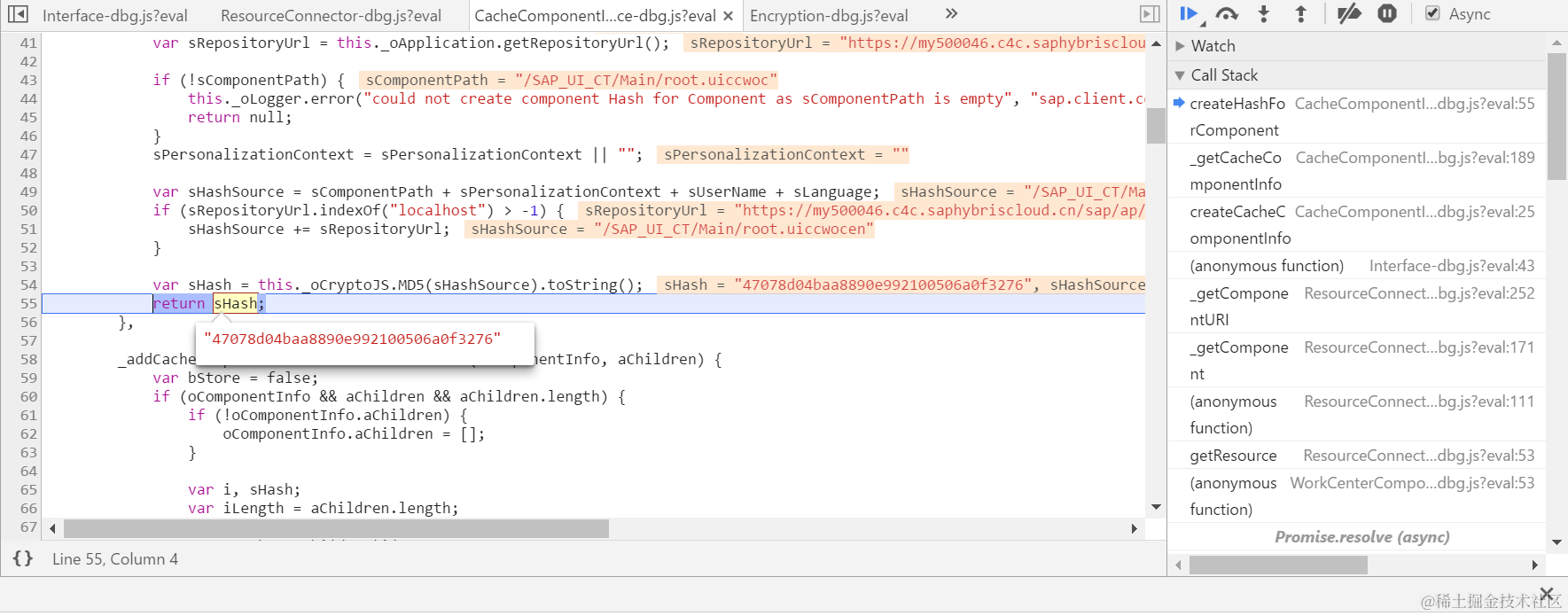Toggle the Async checkbox
Image resolution: width=1568 pixels, height=616 pixels.
click(x=1432, y=13)
